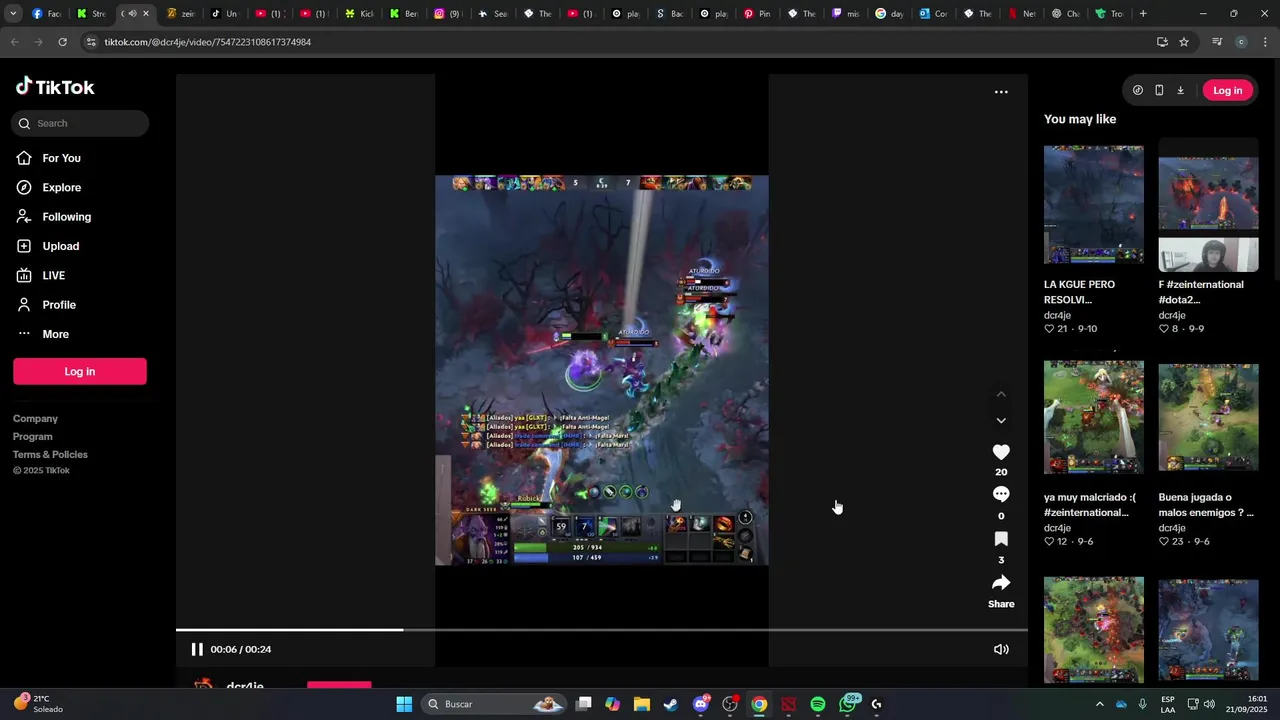This screenshot has height=720, width=1280.
Task: Open the Following feed
Action: pos(66,217)
